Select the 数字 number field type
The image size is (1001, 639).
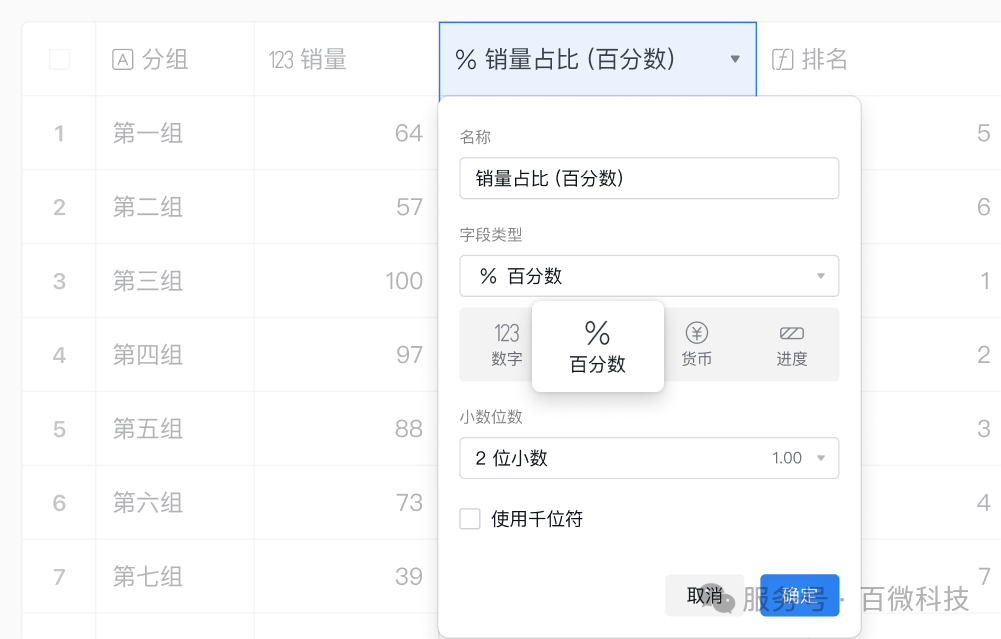coord(505,344)
